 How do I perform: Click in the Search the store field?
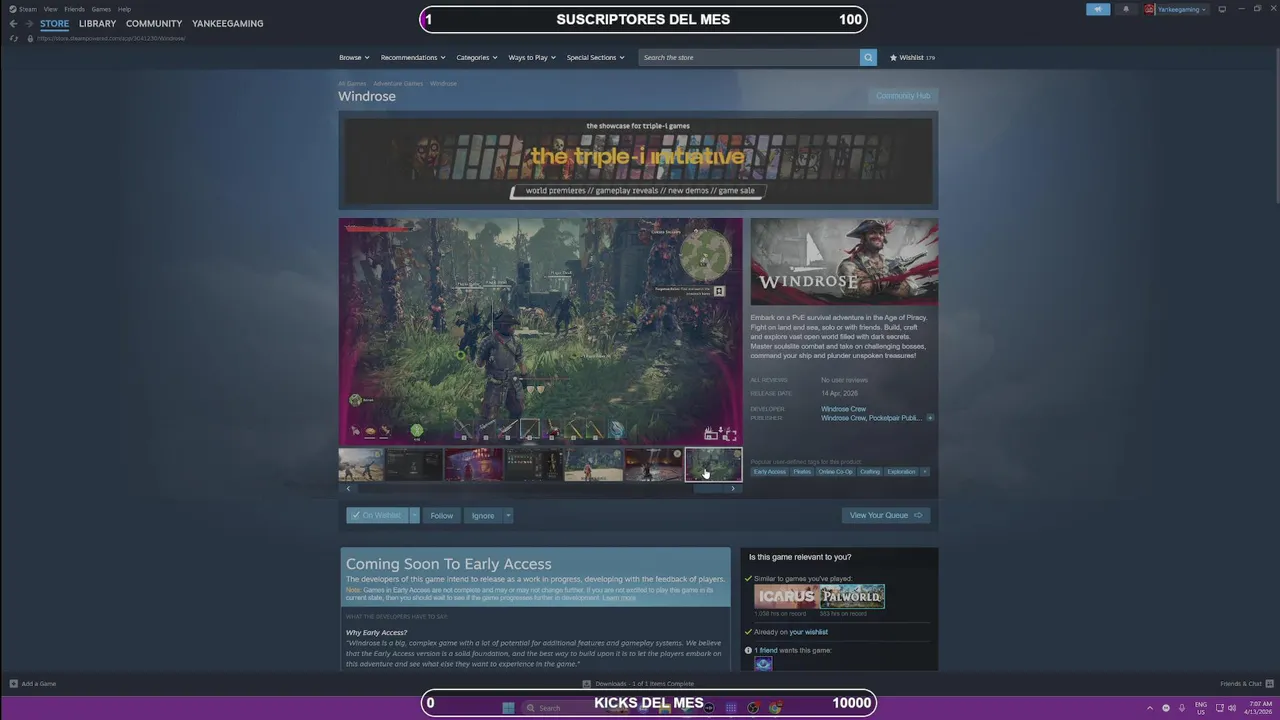[x=749, y=57]
